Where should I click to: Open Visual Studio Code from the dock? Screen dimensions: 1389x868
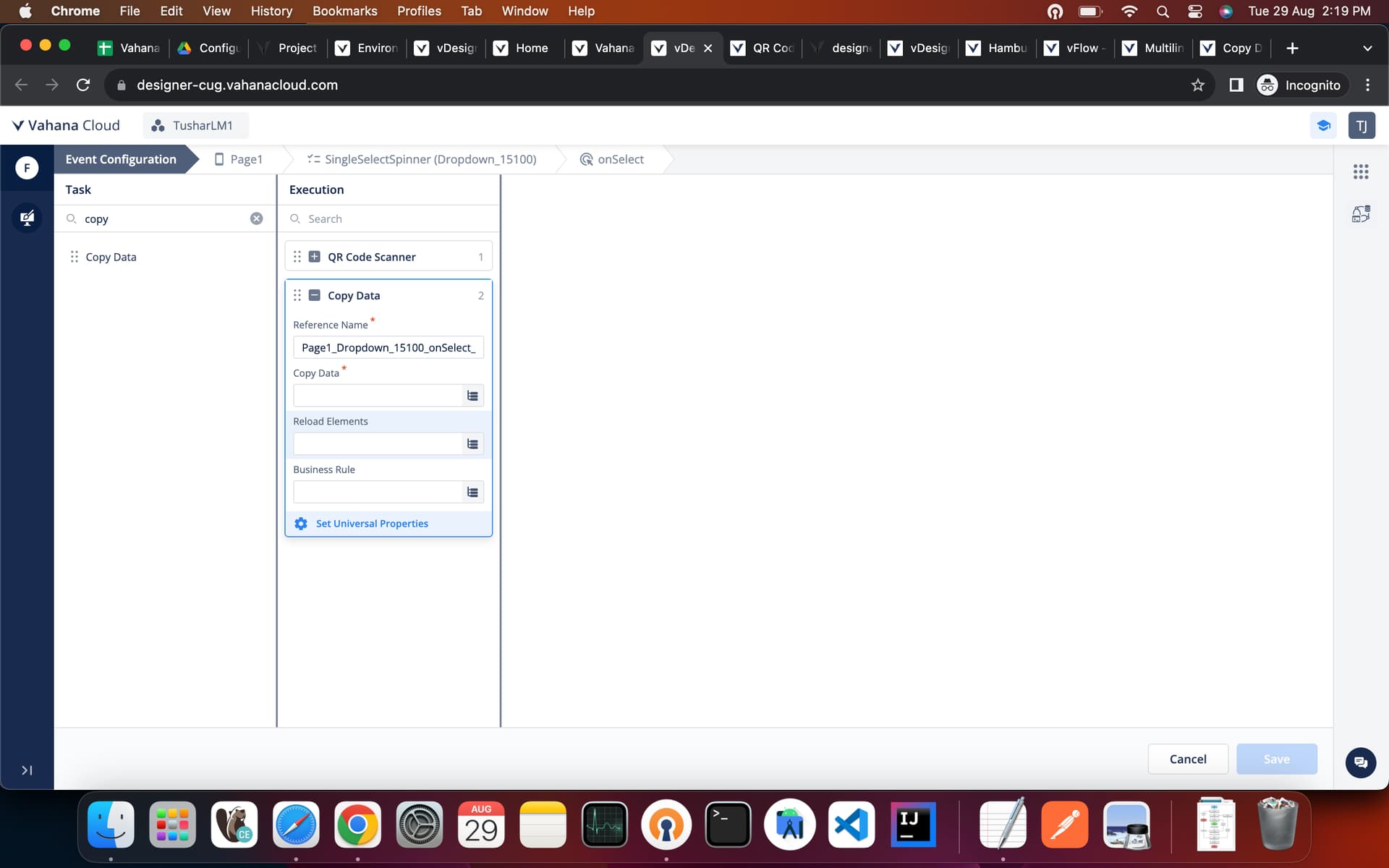pos(851,825)
